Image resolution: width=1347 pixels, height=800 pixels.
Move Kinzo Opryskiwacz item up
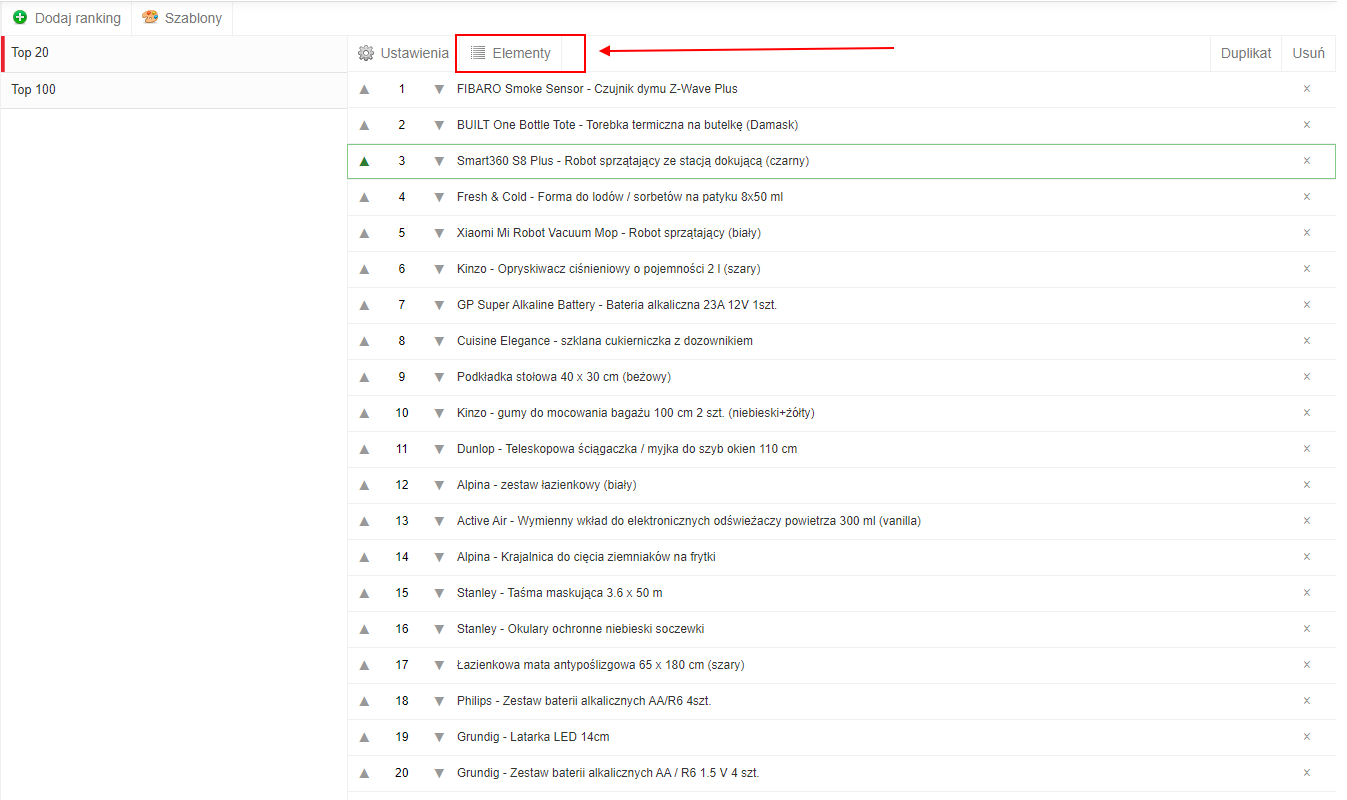coord(364,269)
